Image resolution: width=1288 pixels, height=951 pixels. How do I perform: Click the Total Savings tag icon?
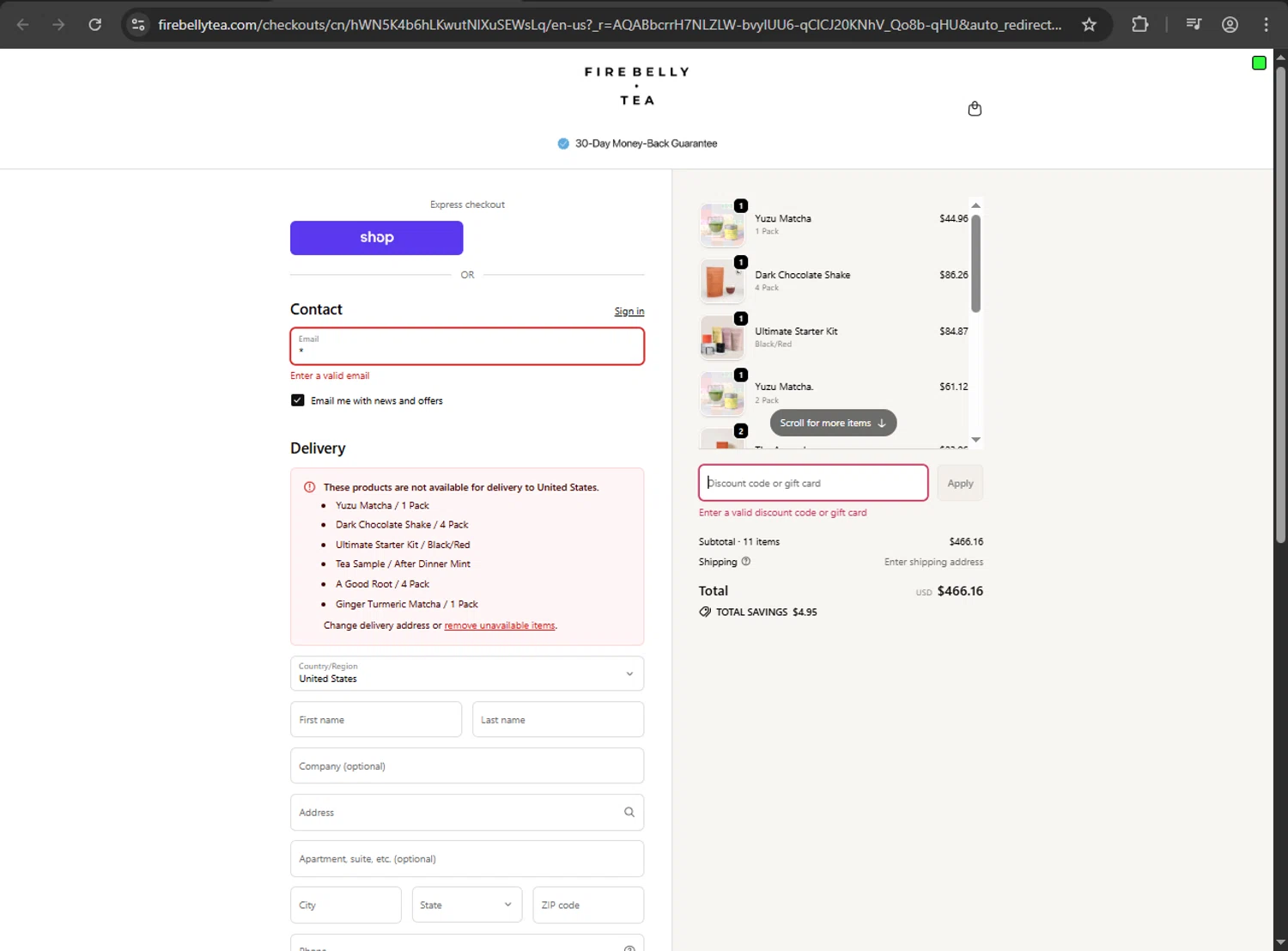(x=705, y=612)
